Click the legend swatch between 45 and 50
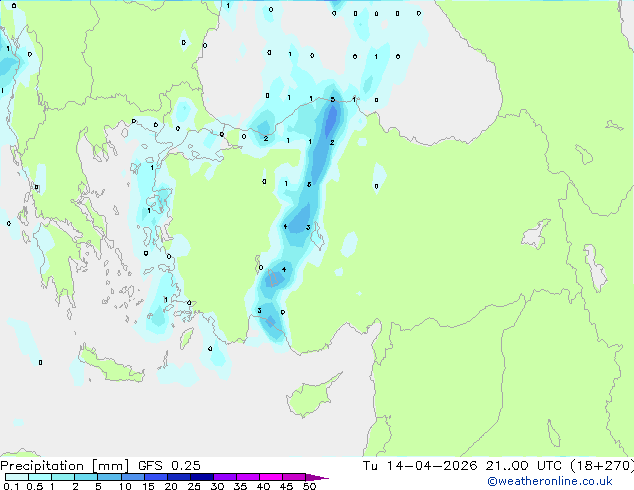This screenshot has width=634, height=490. (294, 477)
